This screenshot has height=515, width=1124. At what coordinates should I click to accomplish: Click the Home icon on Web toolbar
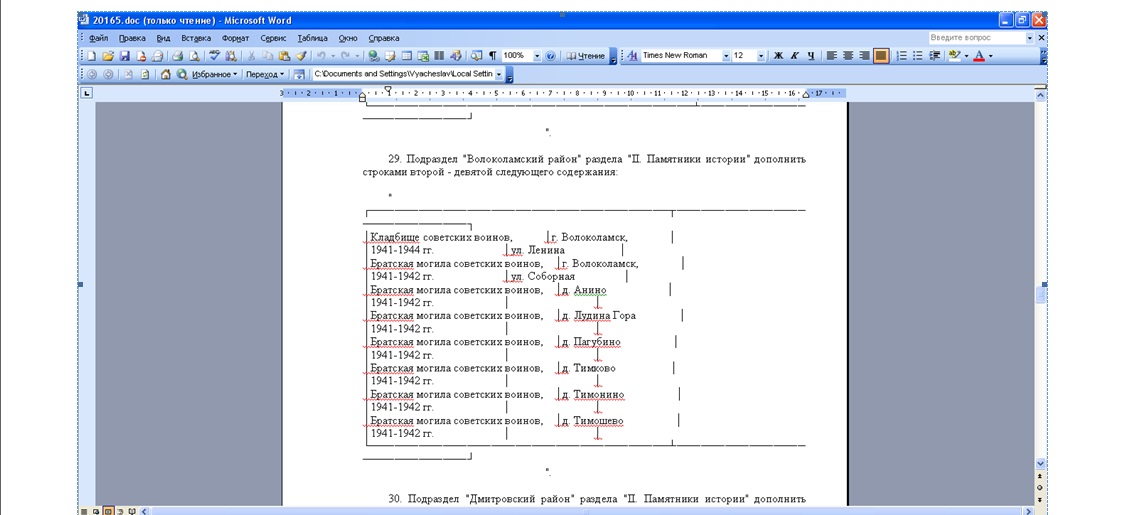tap(166, 74)
